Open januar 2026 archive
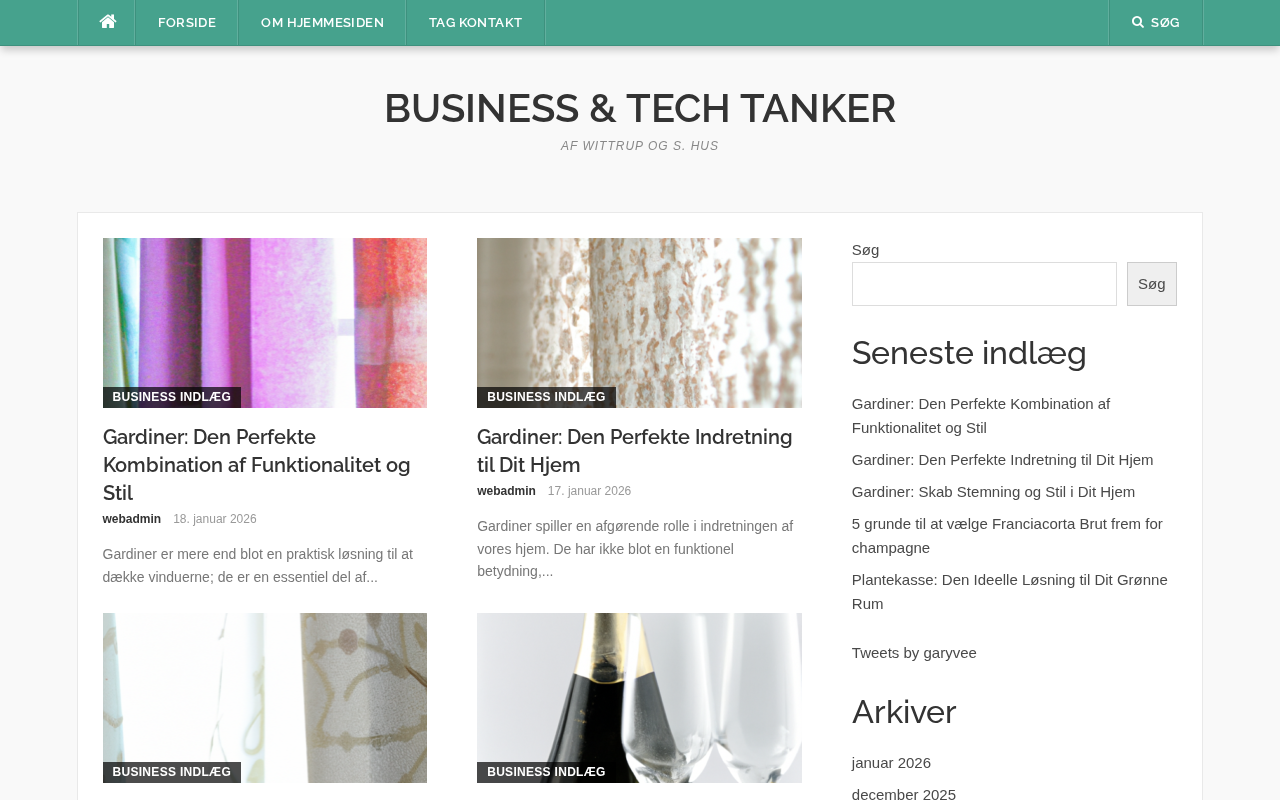Screen dimensions: 1280x800 point(891,763)
